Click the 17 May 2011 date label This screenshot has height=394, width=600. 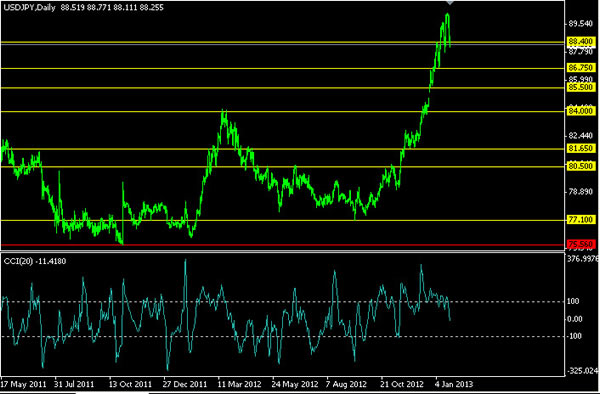(23, 384)
